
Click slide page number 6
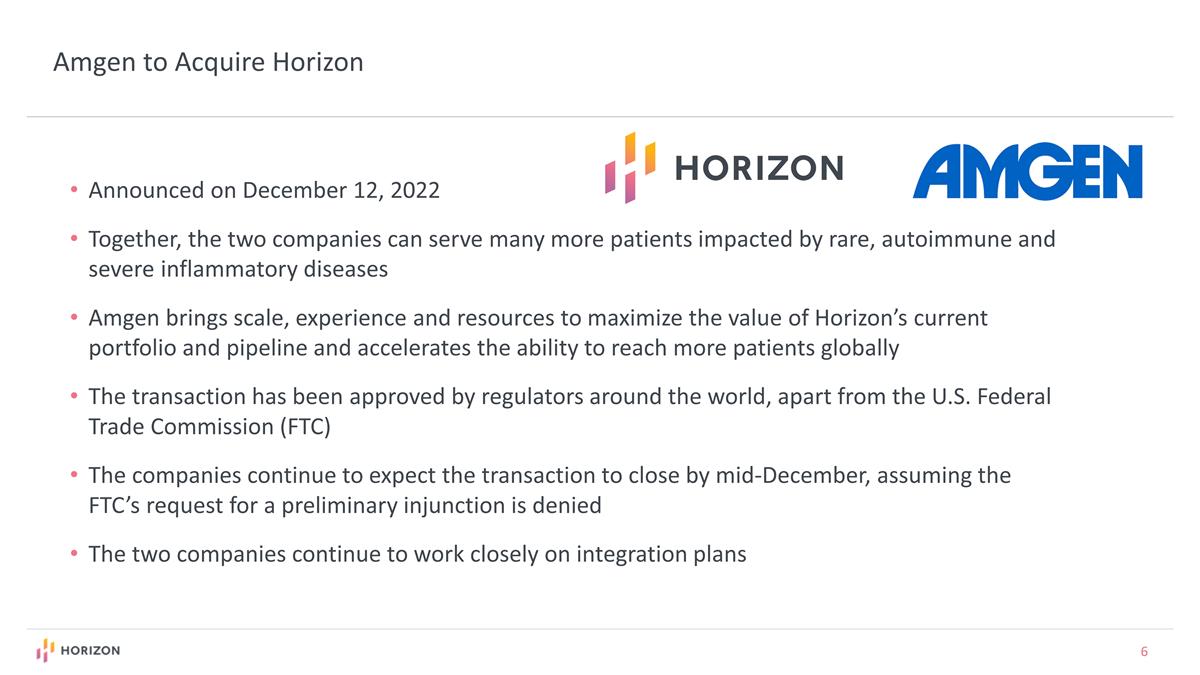pyautogui.click(x=1144, y=652)
